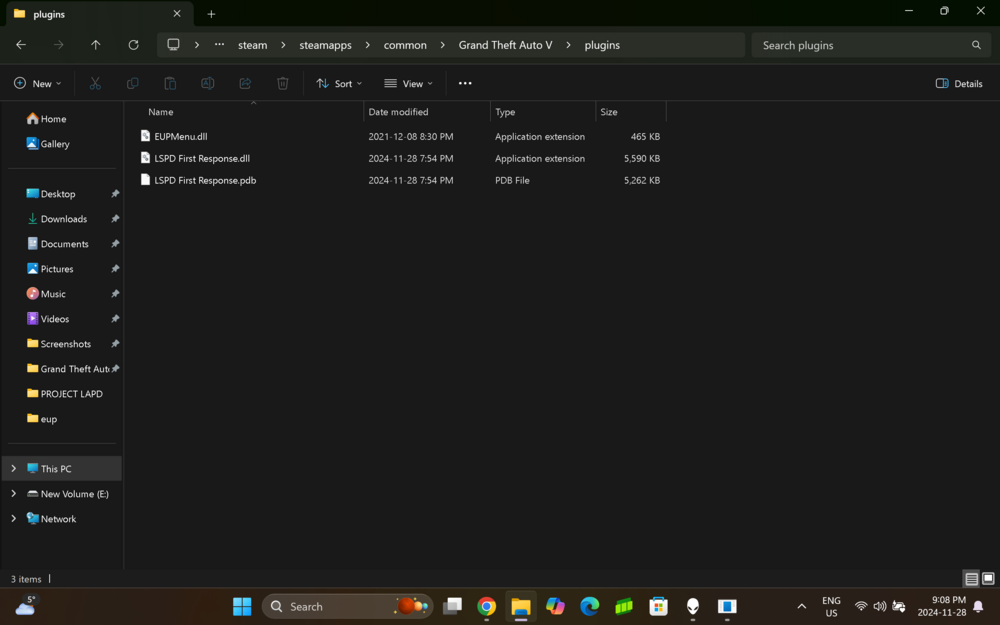Screen dimensions: 1000x625
Task: Launch Google Chrome from the taskbar
Action: pos(486,606)
